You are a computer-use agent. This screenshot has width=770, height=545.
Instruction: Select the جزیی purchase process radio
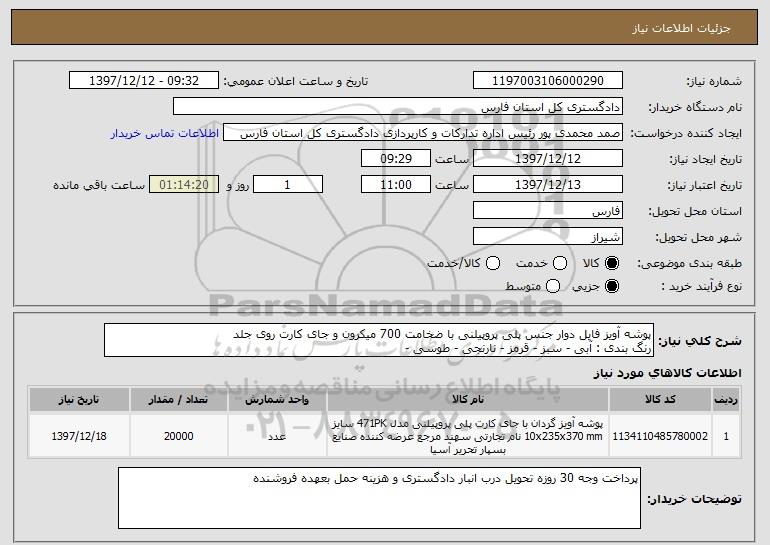coord(612,286)
